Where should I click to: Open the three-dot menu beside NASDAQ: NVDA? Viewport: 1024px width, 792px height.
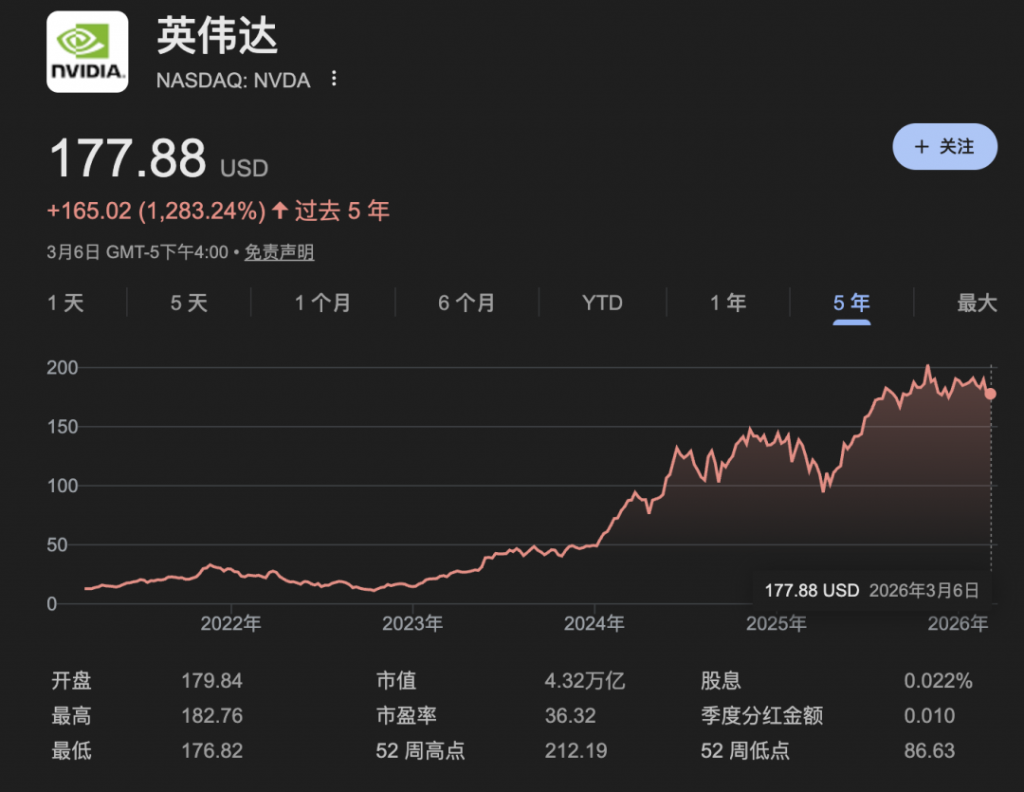point(335,80)
